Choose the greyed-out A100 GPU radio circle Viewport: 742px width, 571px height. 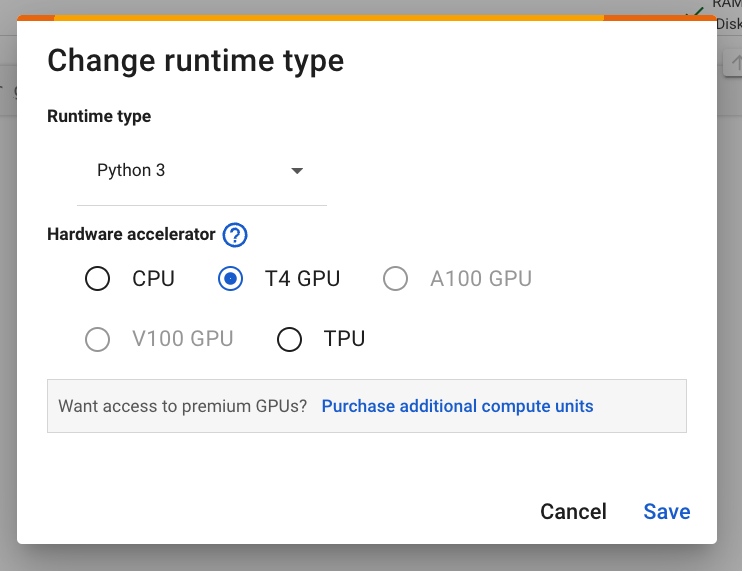point(396,279)
